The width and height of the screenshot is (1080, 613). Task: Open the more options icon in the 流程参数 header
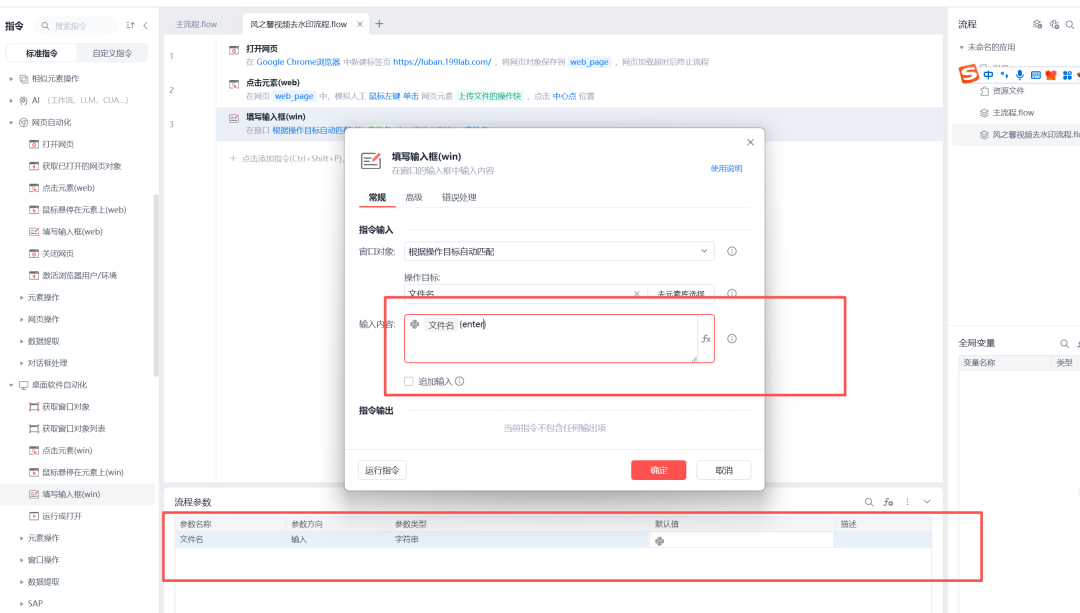click(x=907, y=502)
